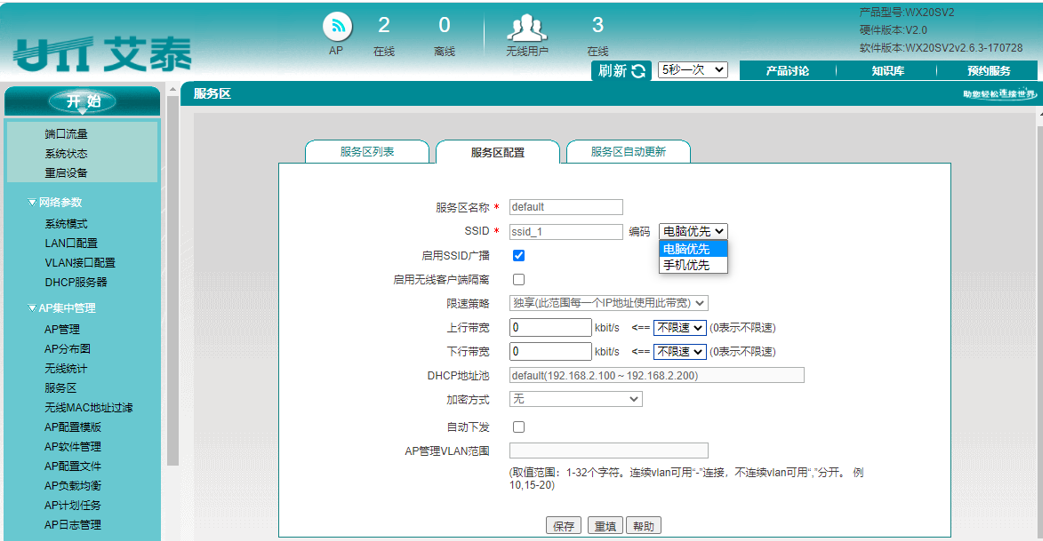Image resolution: width=1043 pixels, height=541 pixels.
Task: Click the UTT 艾泰 logo
Action: click(103, 53)
